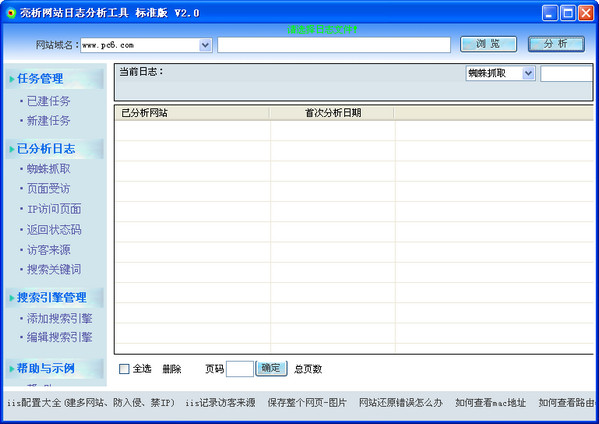Open the iis记录访客来源 footer link
This screenshot has width=599, height=424.
(x=220, y=403)
